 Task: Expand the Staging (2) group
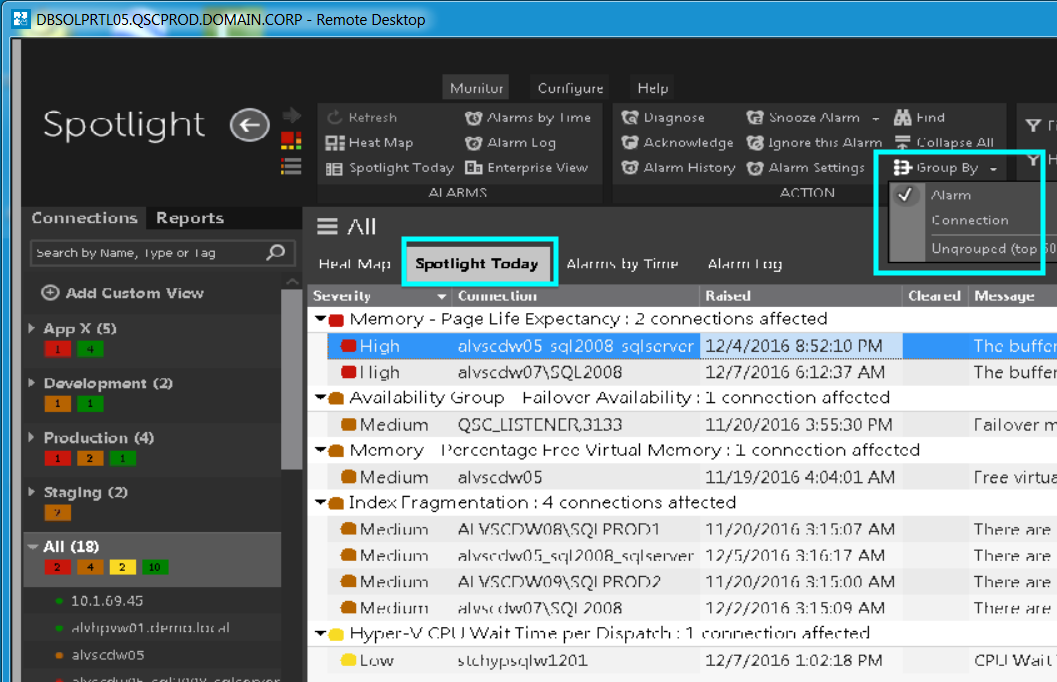[32, 492]
